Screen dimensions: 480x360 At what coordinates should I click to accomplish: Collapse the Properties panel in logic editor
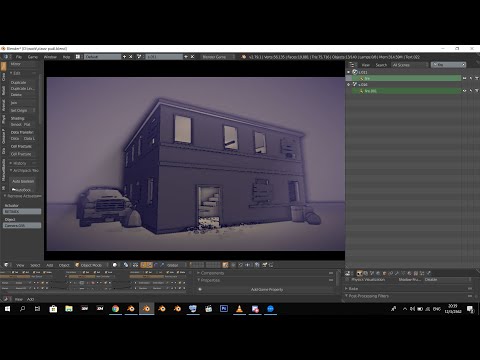[x=210, y=280]
